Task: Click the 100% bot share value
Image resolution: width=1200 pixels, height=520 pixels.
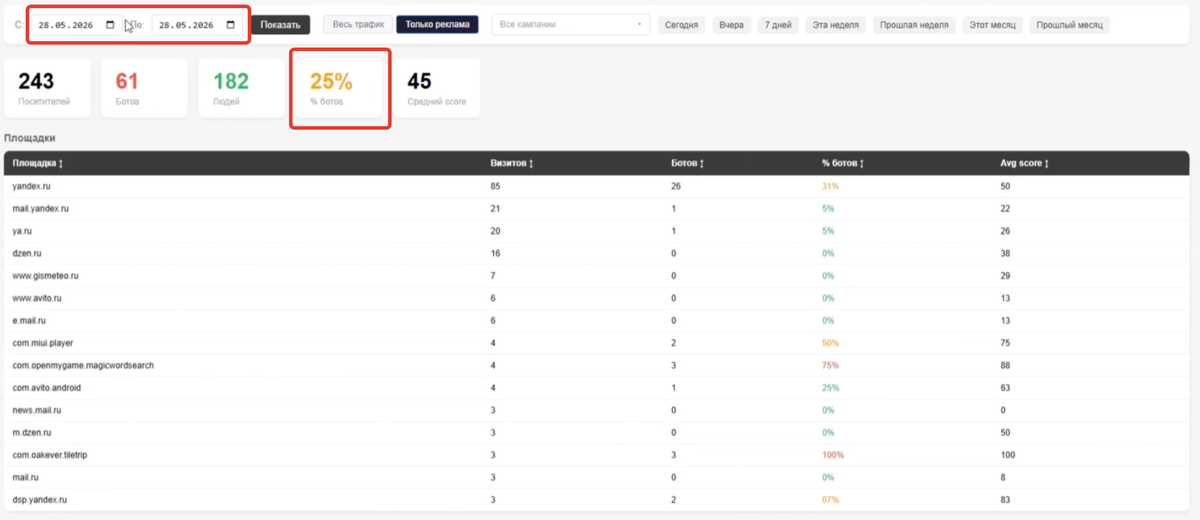Action: pos(833,454)
